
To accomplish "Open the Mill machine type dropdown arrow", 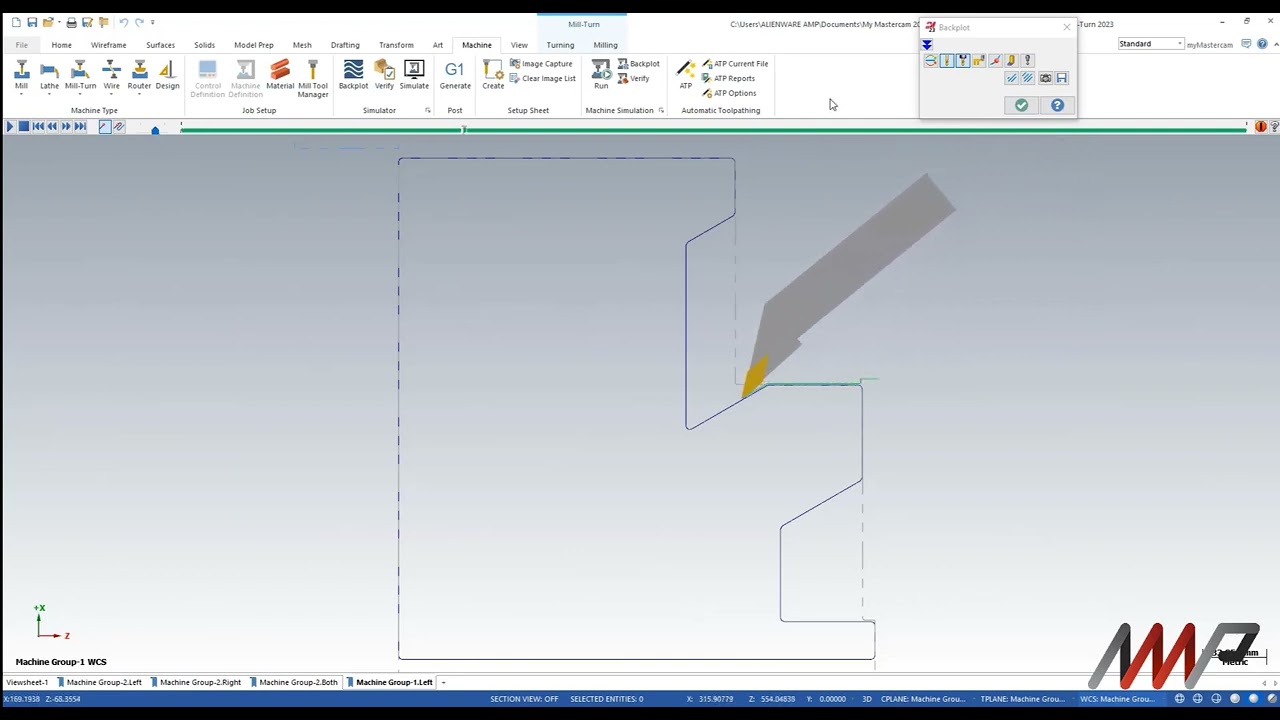I will coord(21,94).
